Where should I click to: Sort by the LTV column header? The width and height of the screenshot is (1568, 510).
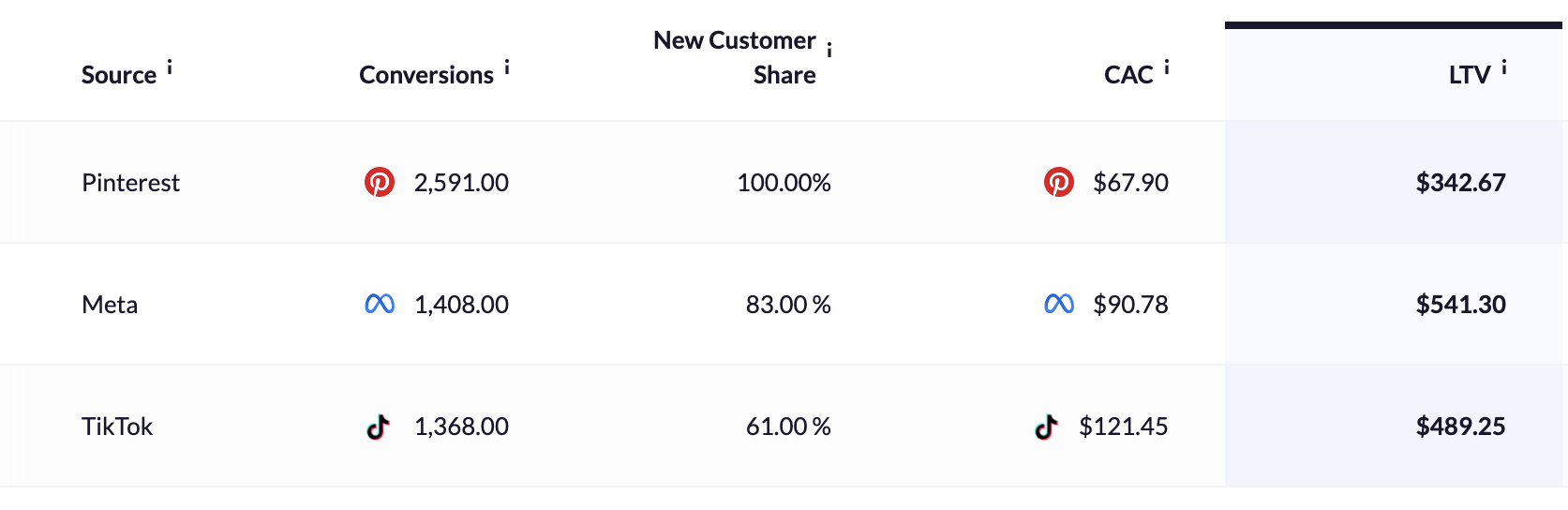(x=1470, y=75)
